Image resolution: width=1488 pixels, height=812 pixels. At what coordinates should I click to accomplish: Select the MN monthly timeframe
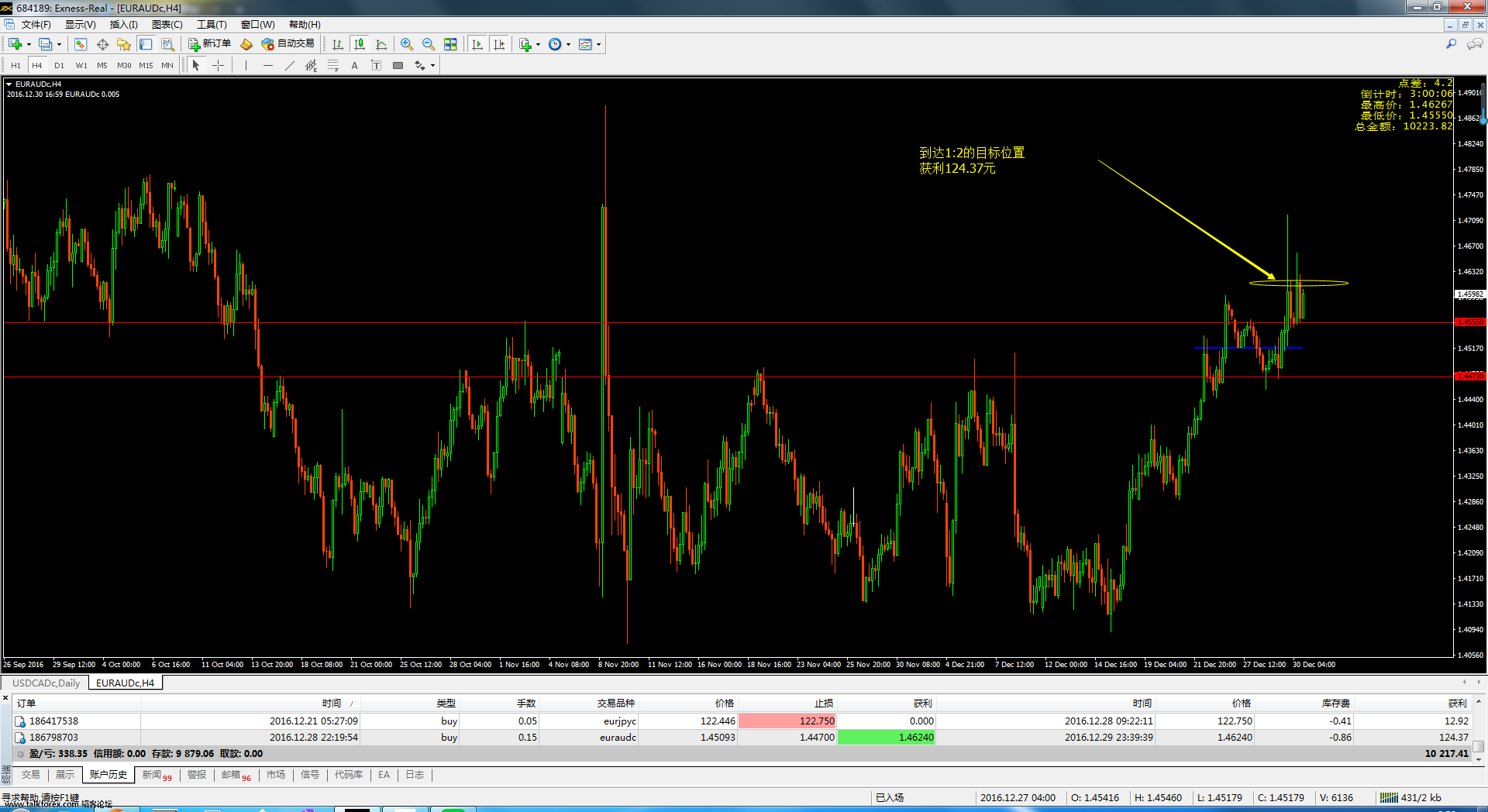[167, 66]
